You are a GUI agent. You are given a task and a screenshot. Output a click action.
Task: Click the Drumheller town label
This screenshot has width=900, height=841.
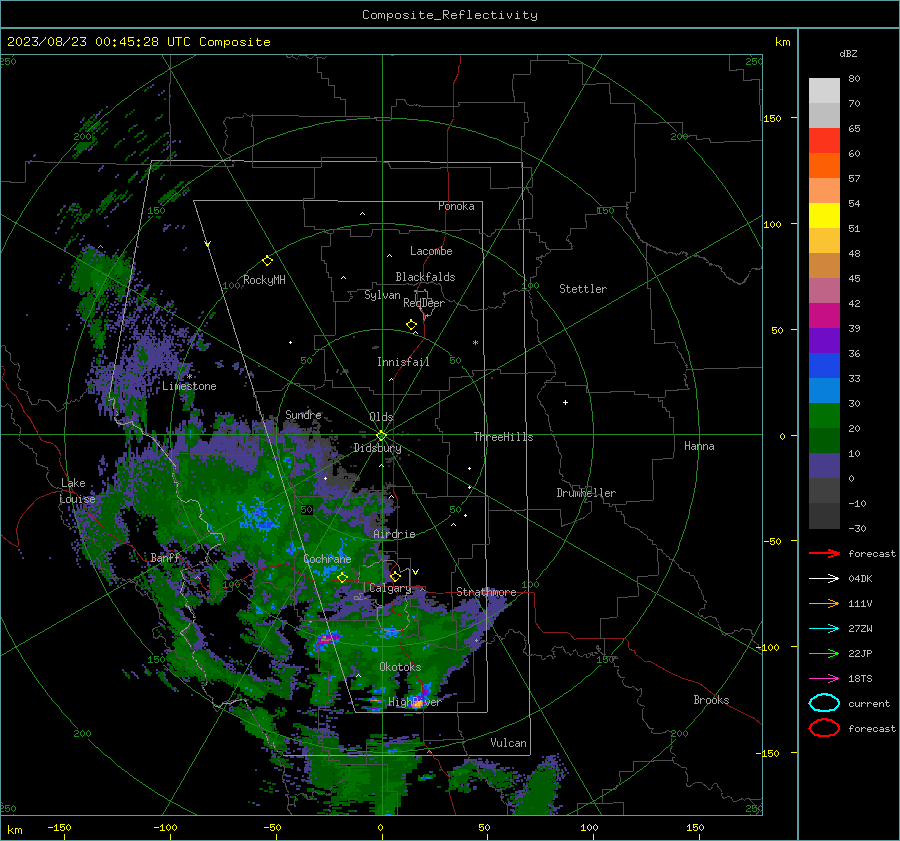pyautogui.click(x=586, y=493)
